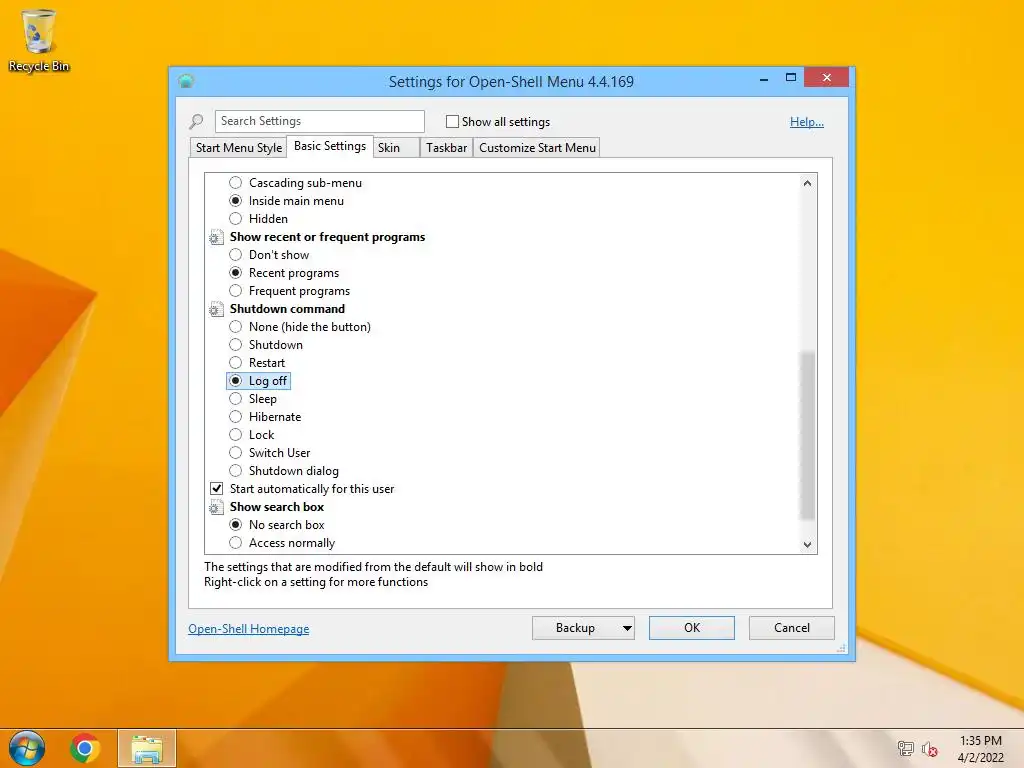Image resolution: width=1024 pixels, height=768 pixels.
Task: Maximize the Open-Shell settings window
Action: [791, 78]
